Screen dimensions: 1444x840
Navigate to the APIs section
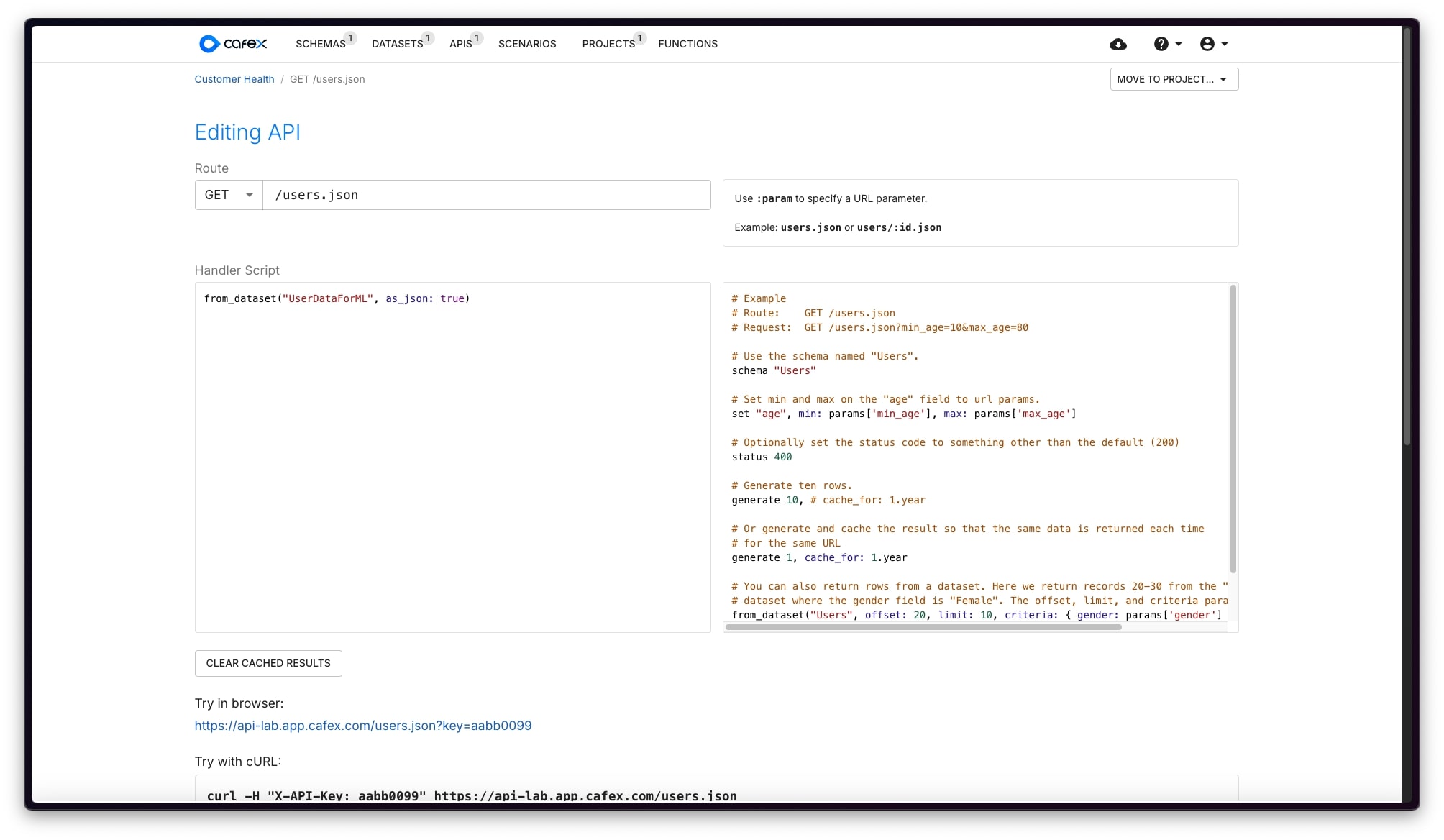[x=460, y=44]
